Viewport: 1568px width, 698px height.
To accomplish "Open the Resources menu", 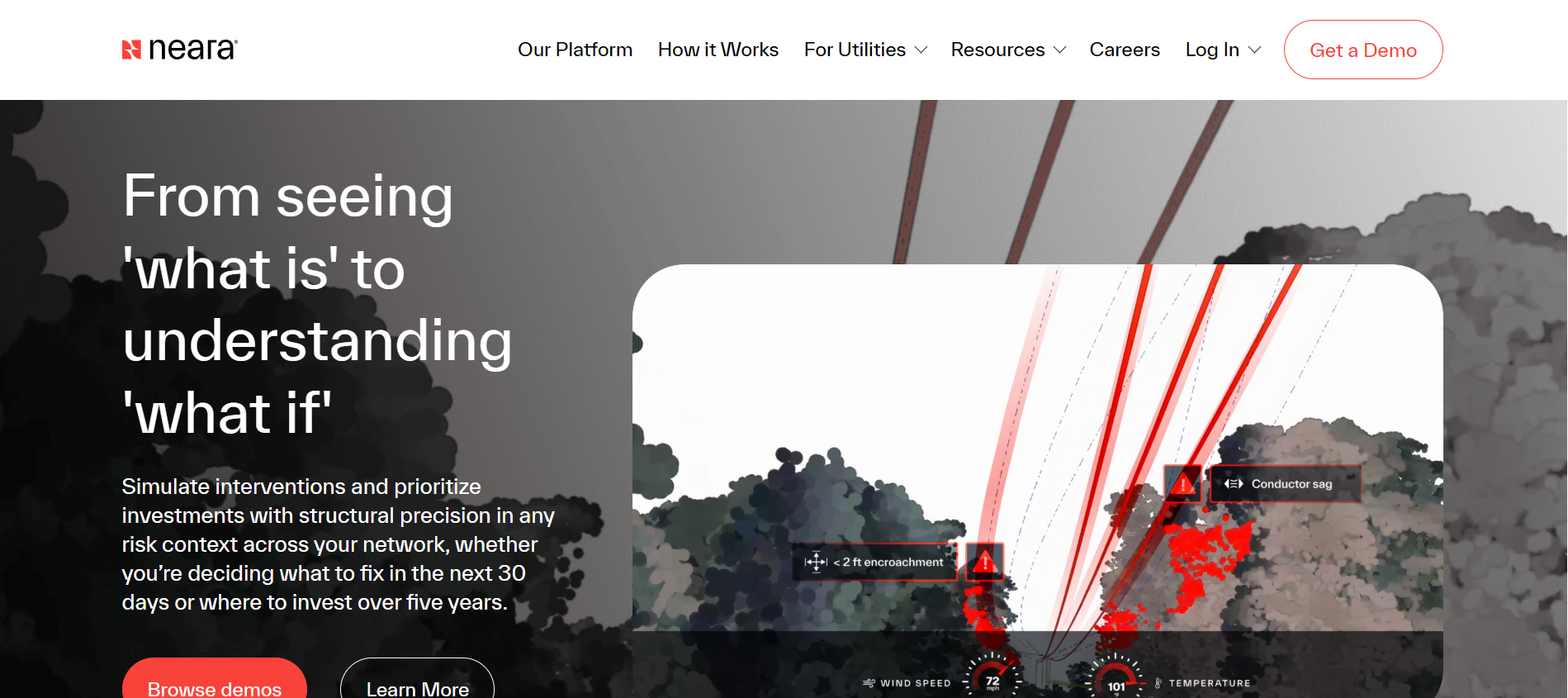I will coord(997,50).
